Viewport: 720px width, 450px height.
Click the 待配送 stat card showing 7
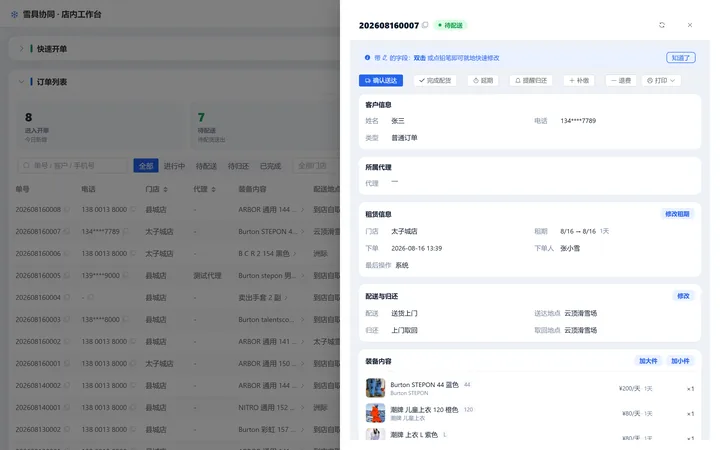(265, 126)
